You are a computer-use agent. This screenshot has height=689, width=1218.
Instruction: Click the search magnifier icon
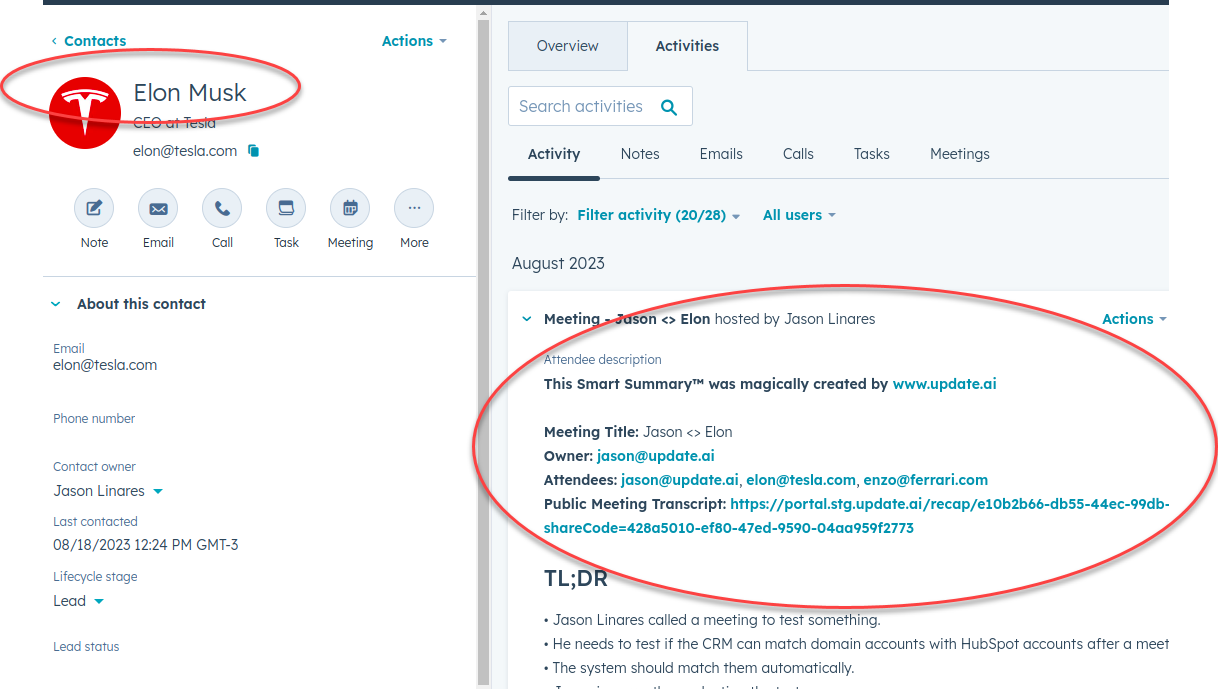pos(669,107)
